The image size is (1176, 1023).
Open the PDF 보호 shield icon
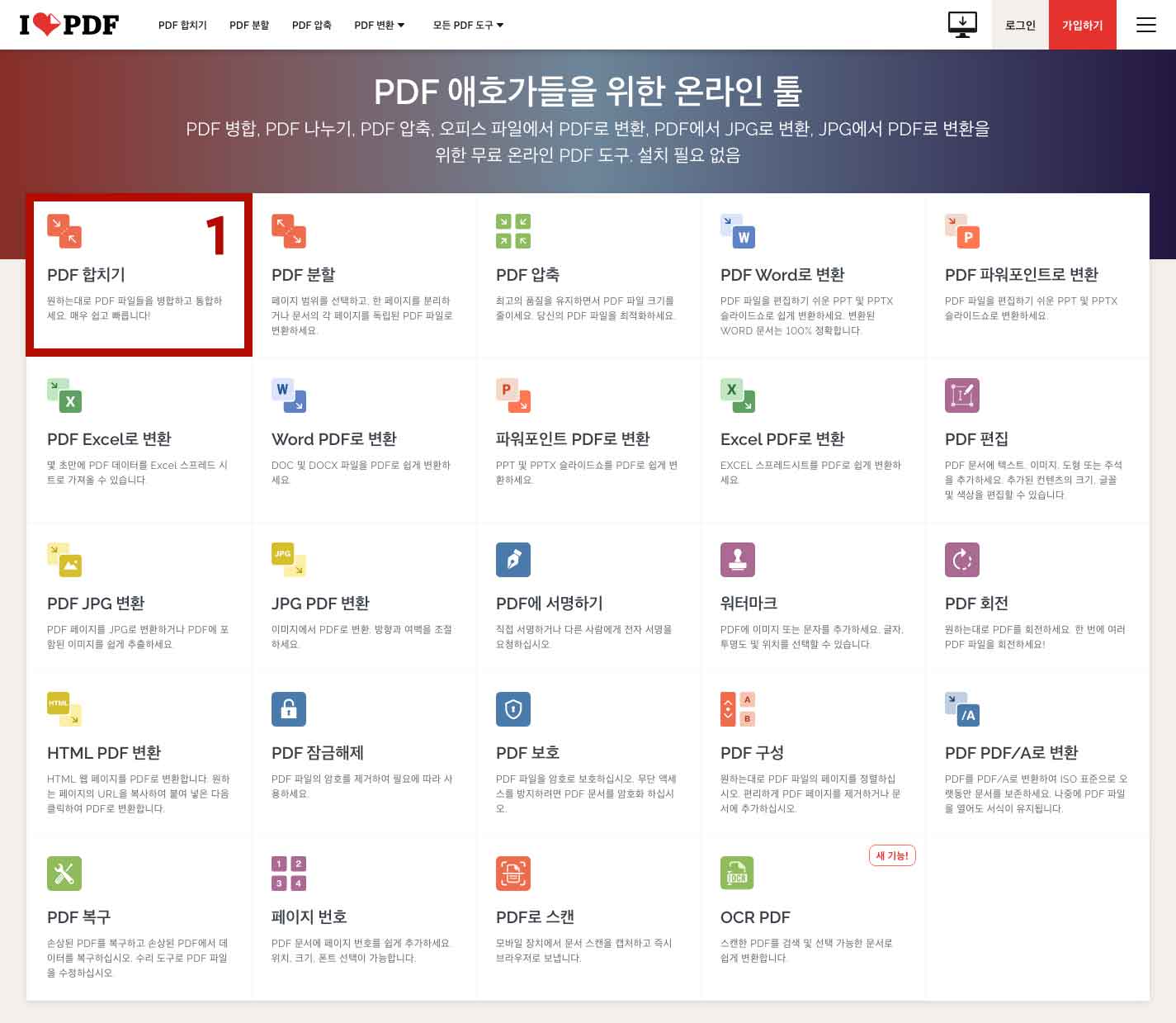(512, 708)
